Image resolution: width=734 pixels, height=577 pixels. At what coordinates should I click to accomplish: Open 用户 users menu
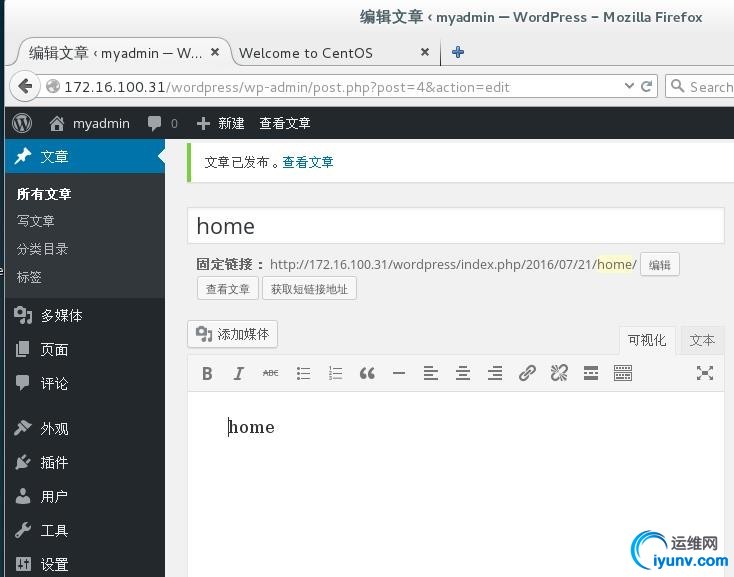[85, 497]
